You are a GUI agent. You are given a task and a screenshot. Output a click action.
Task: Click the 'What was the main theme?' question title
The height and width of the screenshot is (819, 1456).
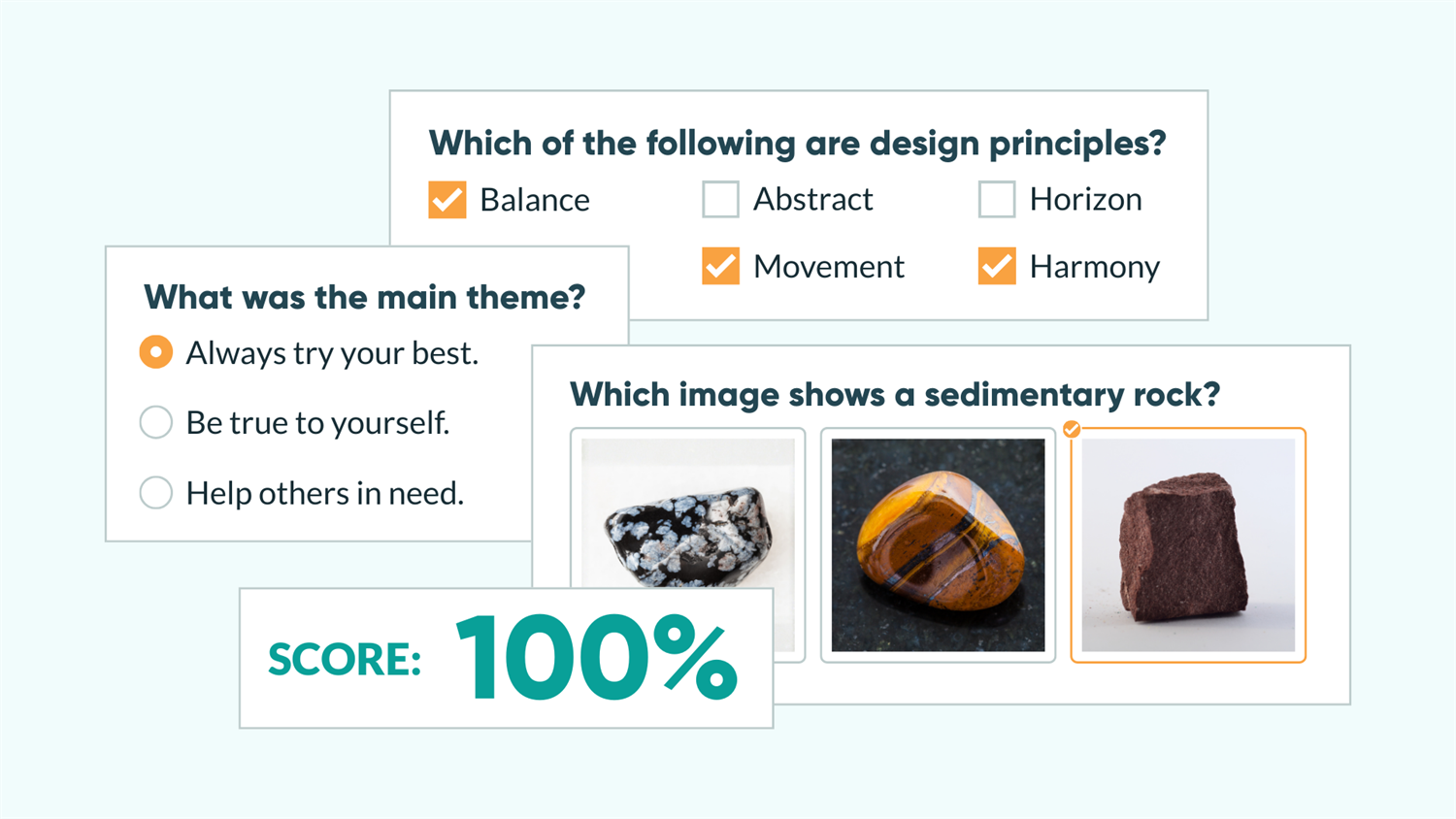(365, 298)
